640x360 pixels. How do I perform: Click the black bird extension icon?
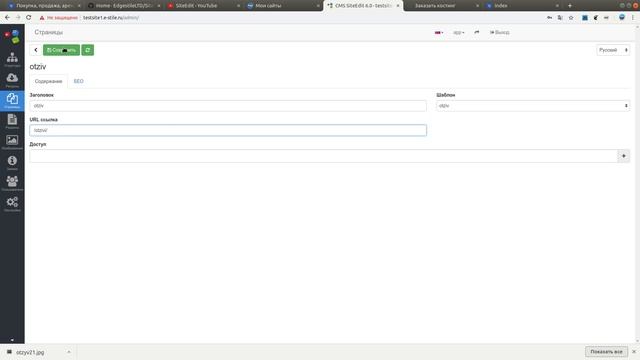pos(596,18)
